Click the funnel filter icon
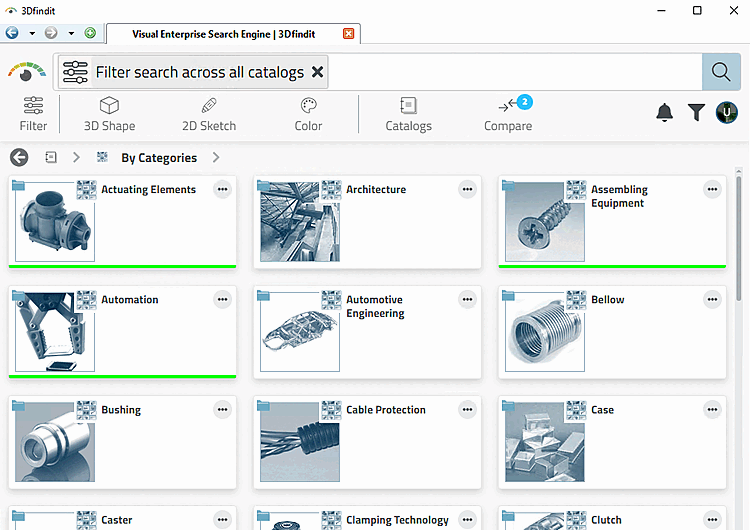750x530 pixels. [x=696, y=113]
